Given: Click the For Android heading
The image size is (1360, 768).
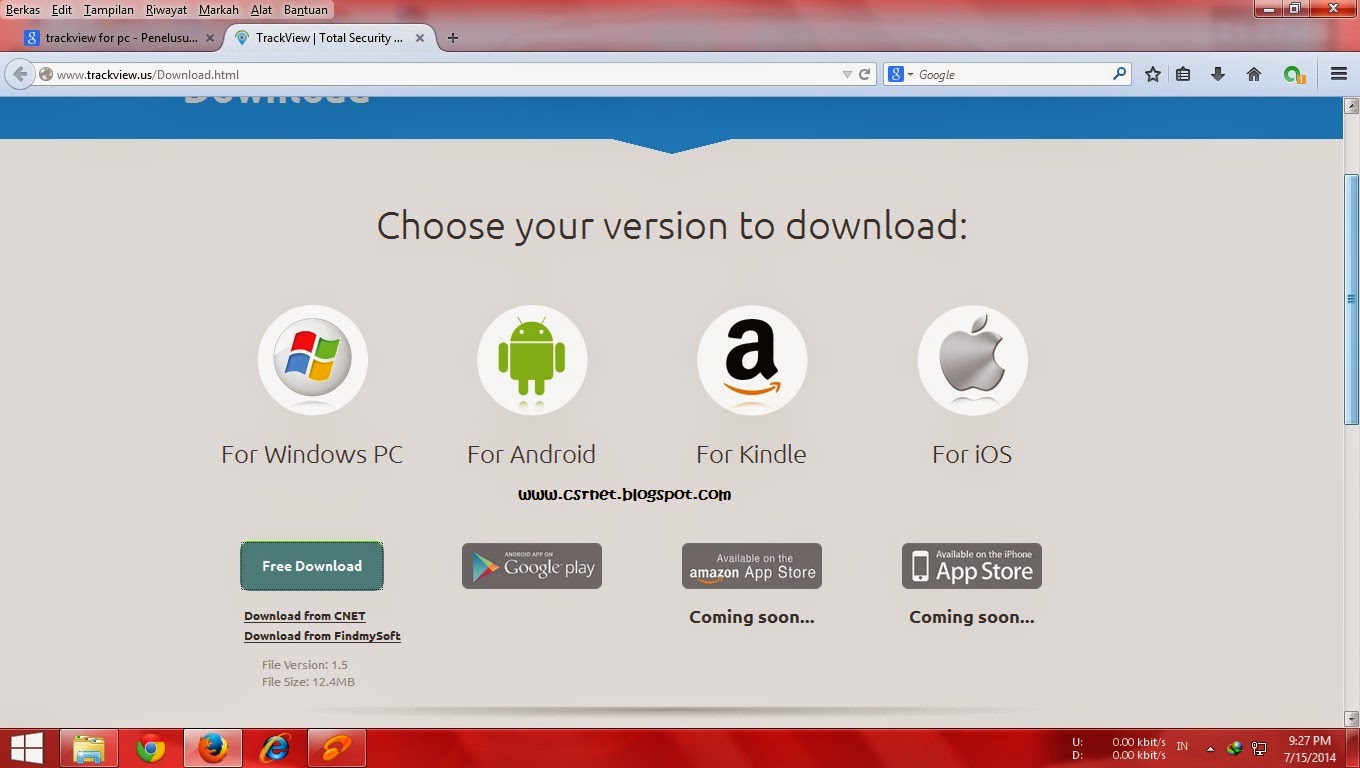Looking at the screenshot, I should 531,454.
